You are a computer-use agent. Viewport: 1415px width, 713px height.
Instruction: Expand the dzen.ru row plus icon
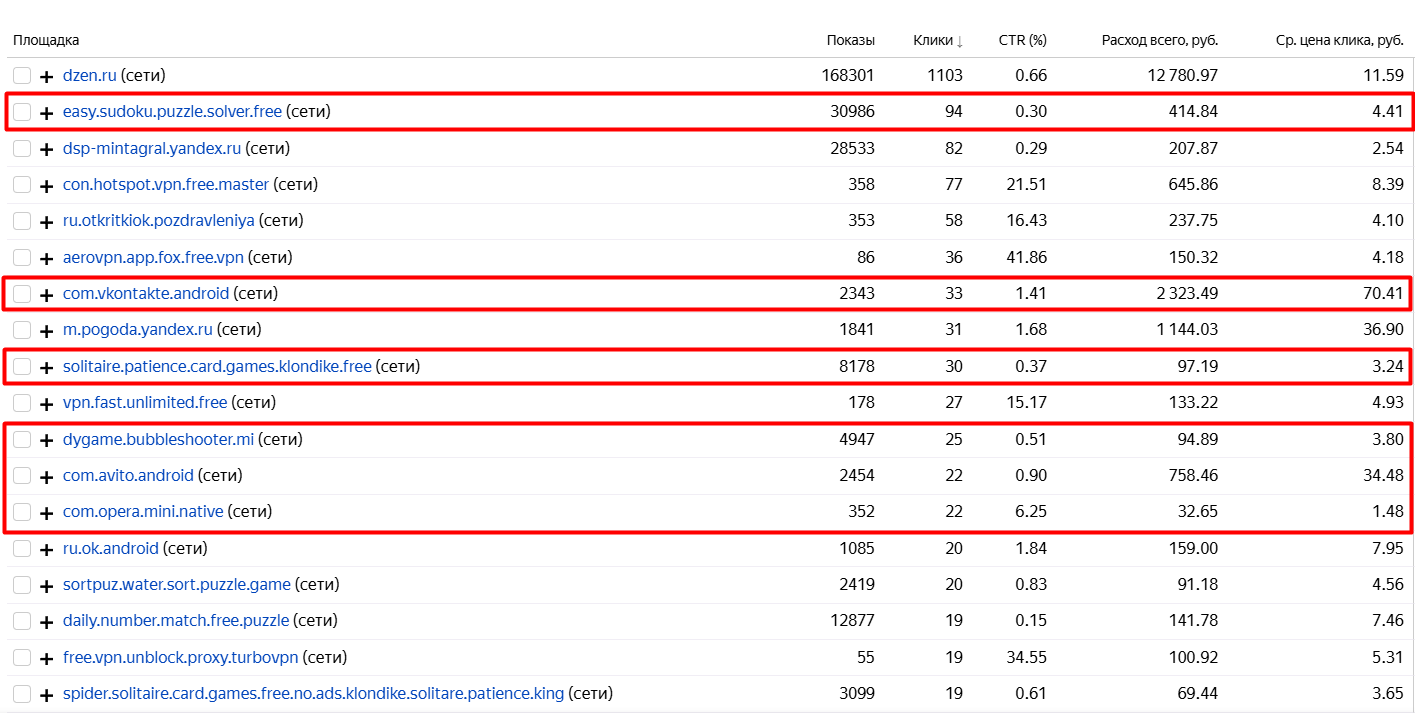tap(46, 76)
